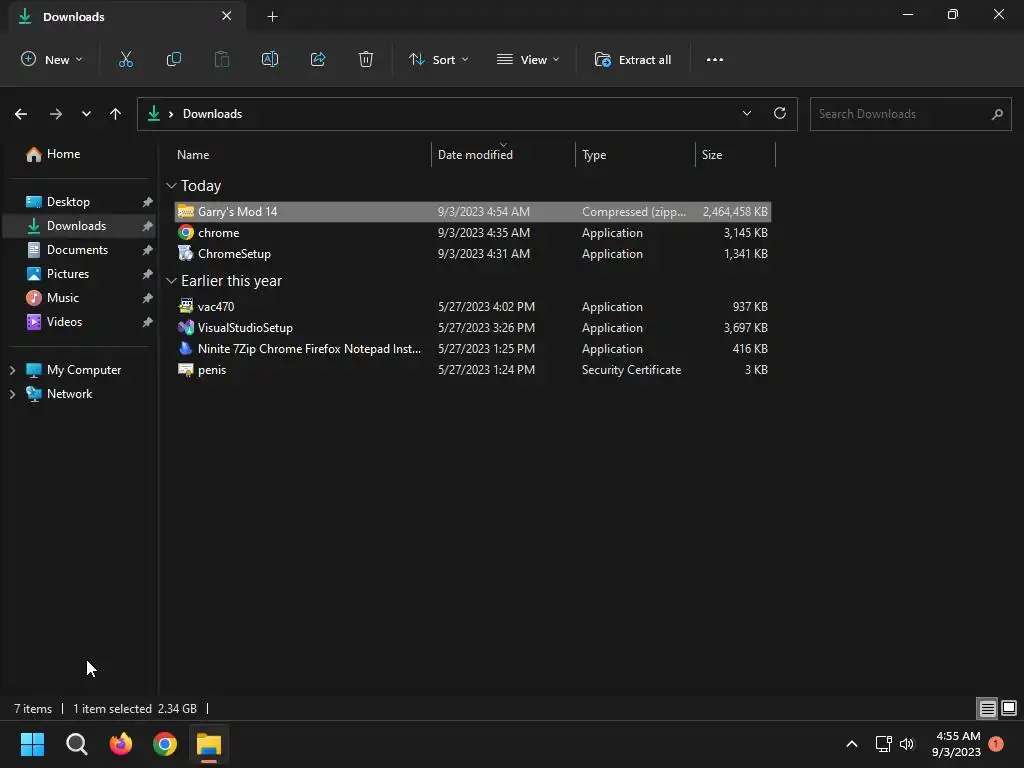Switch to details view icon in status bar
The height and width of the screenshot is (768, 1024).
tap(987, 708)
